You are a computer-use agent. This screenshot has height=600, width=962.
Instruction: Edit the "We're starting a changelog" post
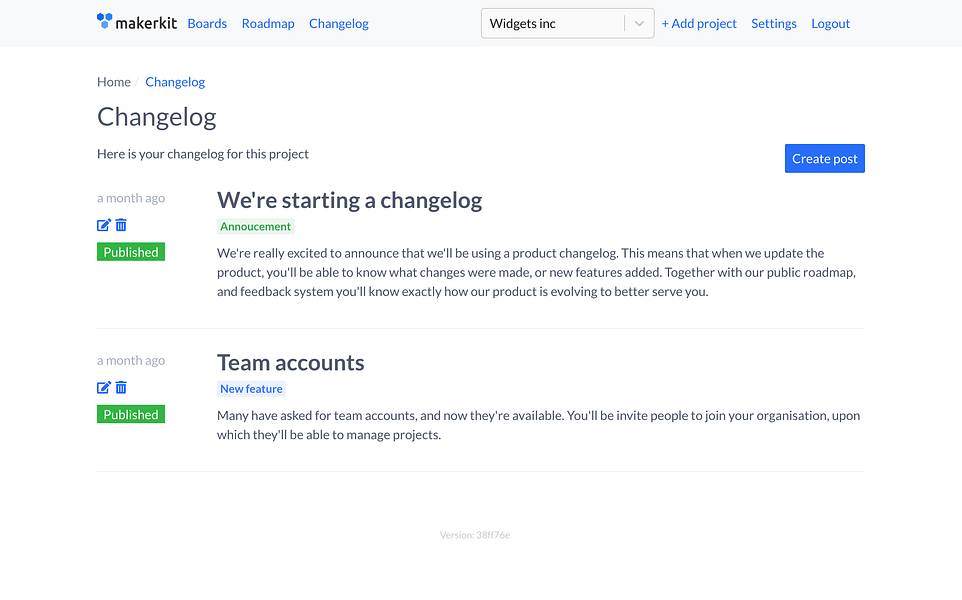(x=104, y=225)
